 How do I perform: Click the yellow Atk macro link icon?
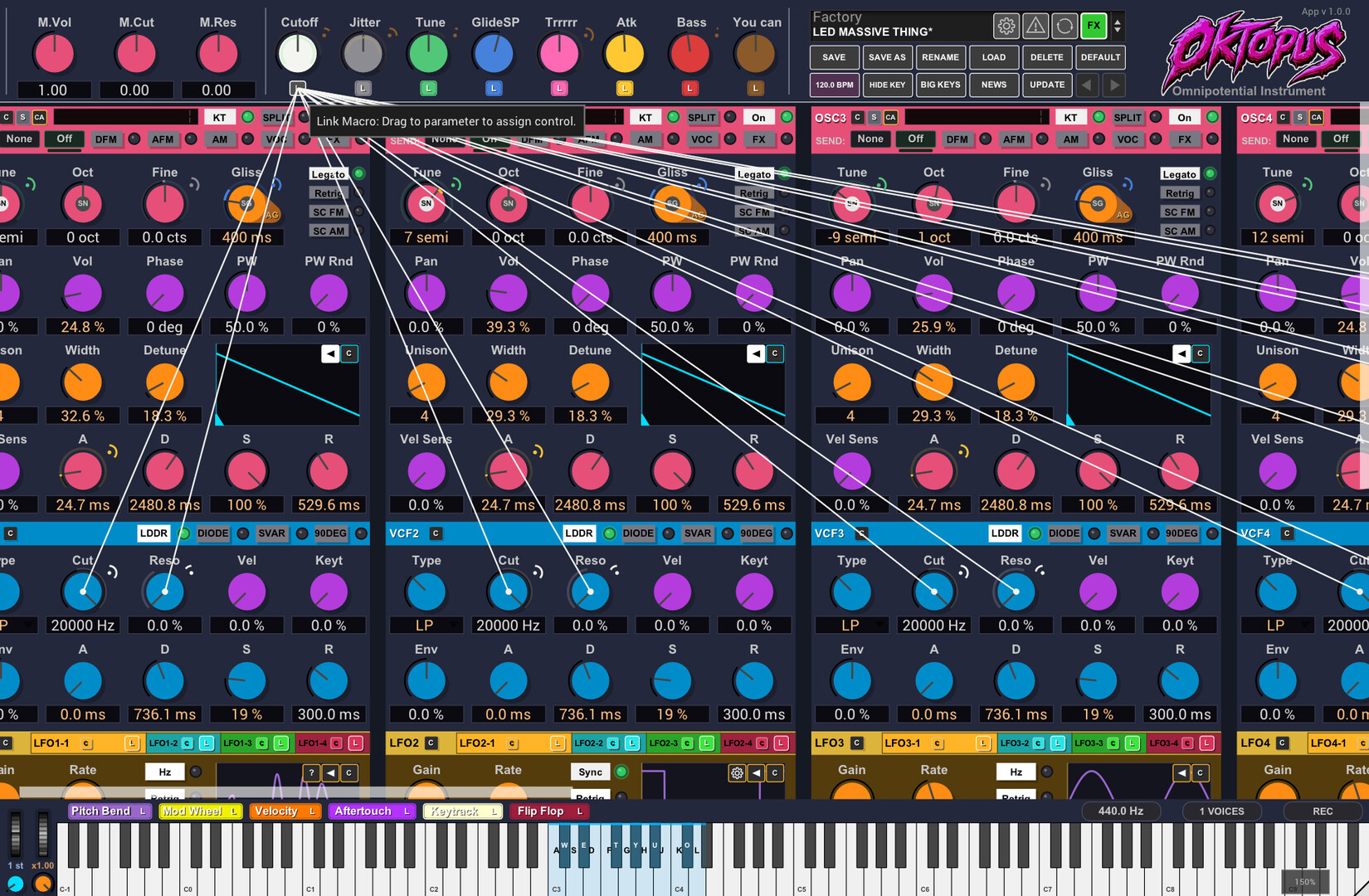625,88
